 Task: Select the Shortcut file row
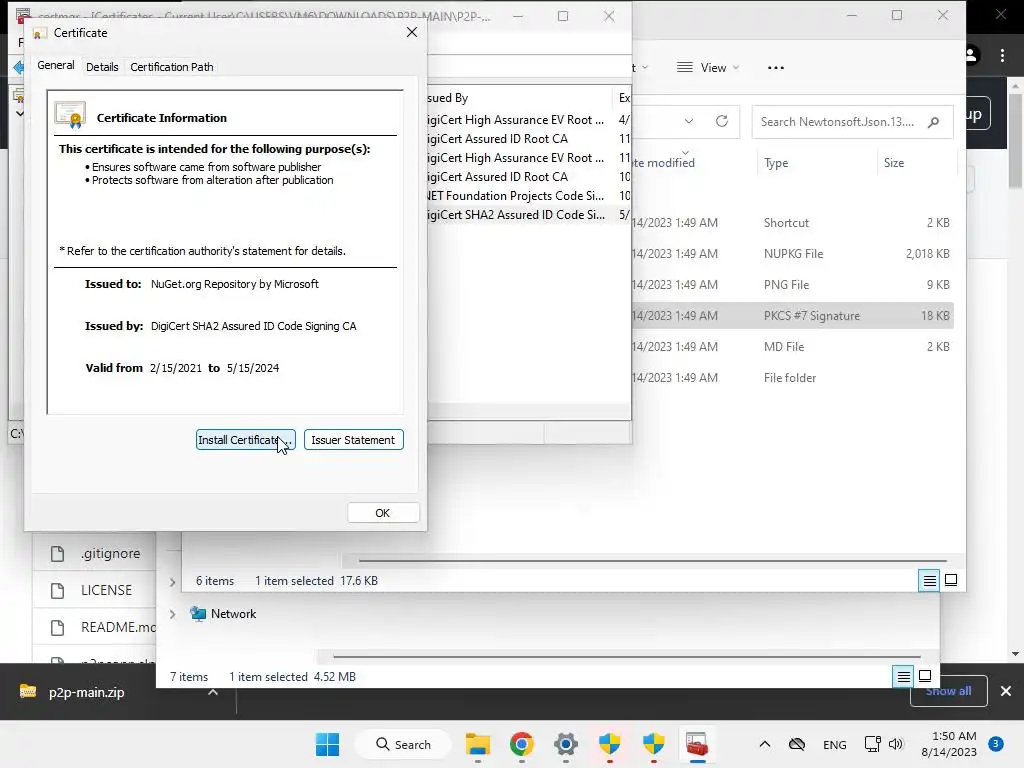tap(792, 223)
